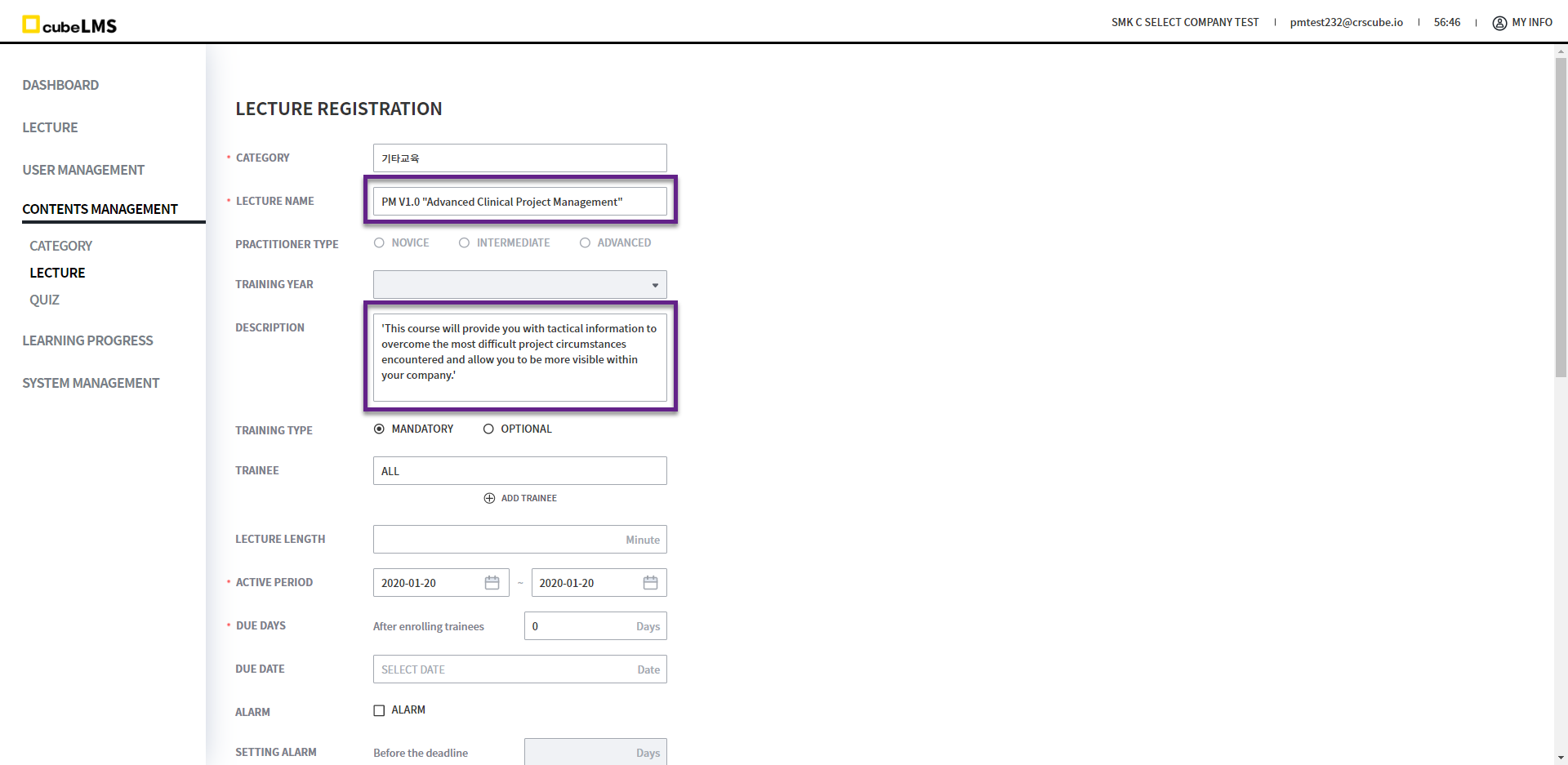Click into the Lecture Length minutes field
This screenshot has height=765, width=1568.
[498, 540]
